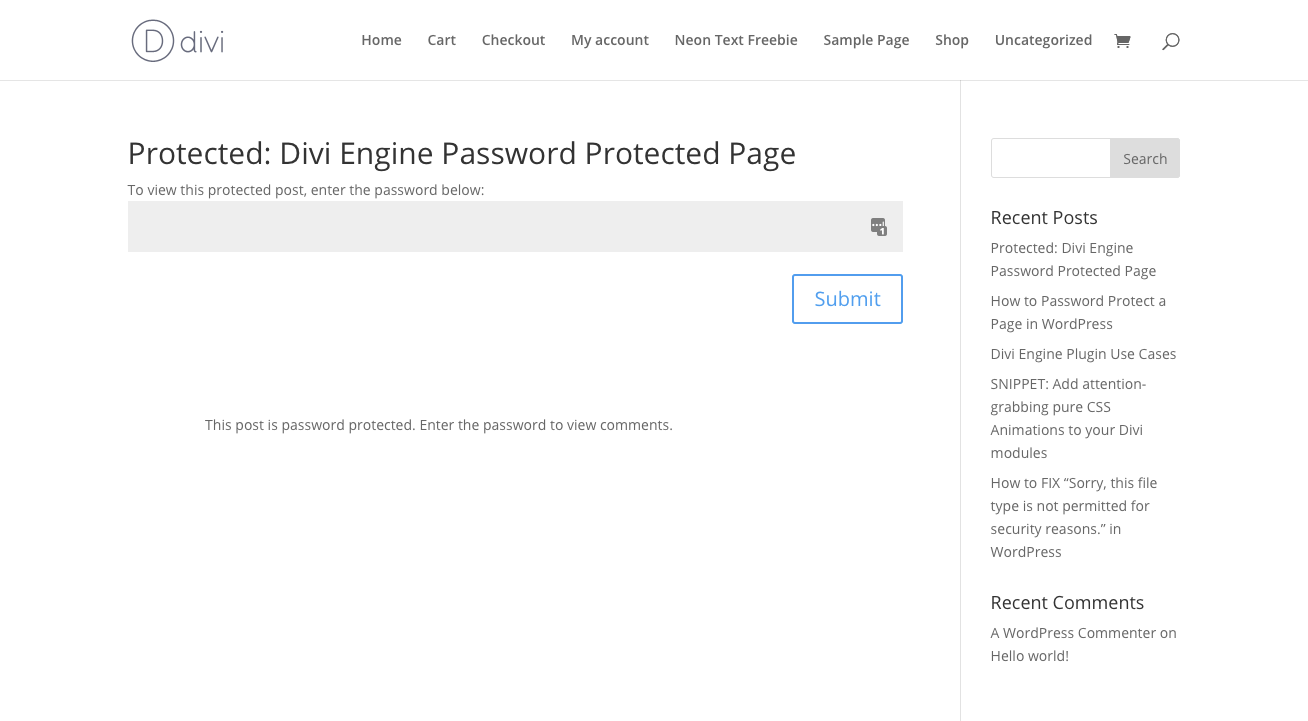Open Uncategorized menu item
The width and height of the screenshot is (1308, 721).
[x=1043, y=40]
